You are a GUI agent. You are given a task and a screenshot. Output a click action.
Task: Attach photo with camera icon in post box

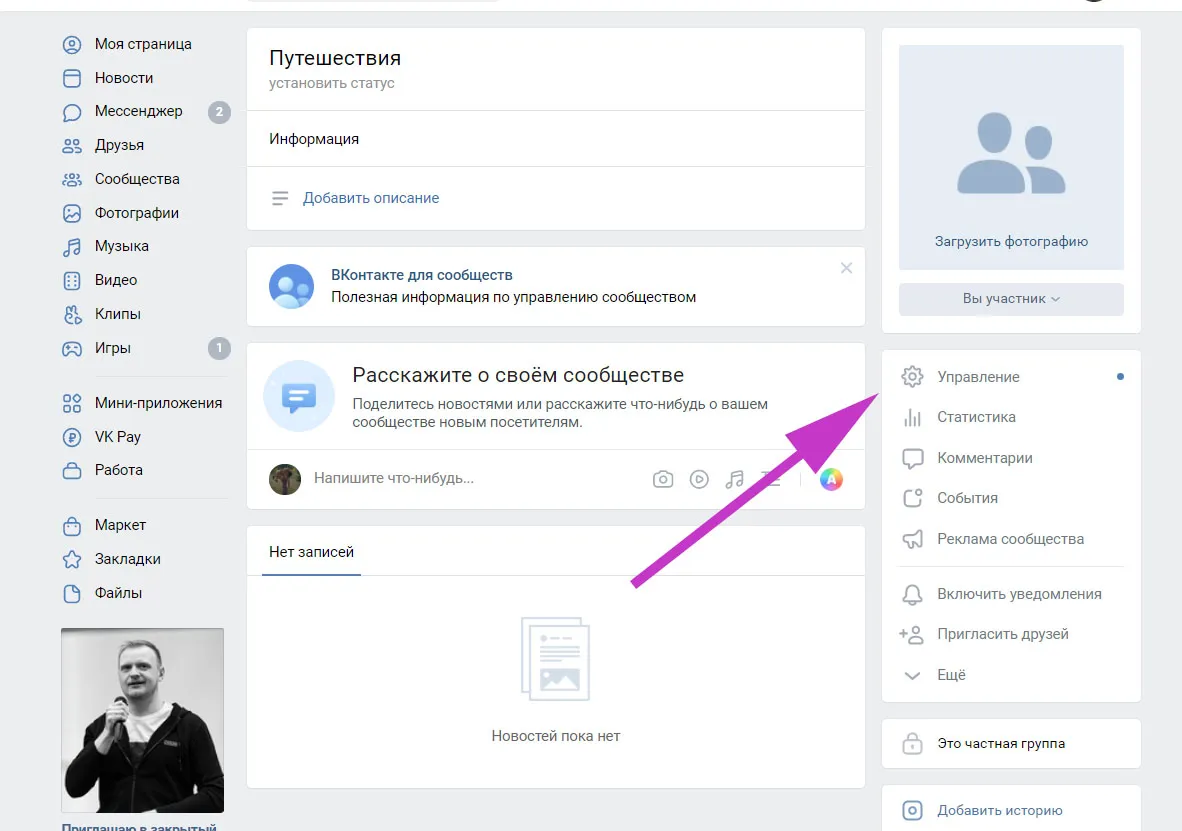tap(663, 479)
